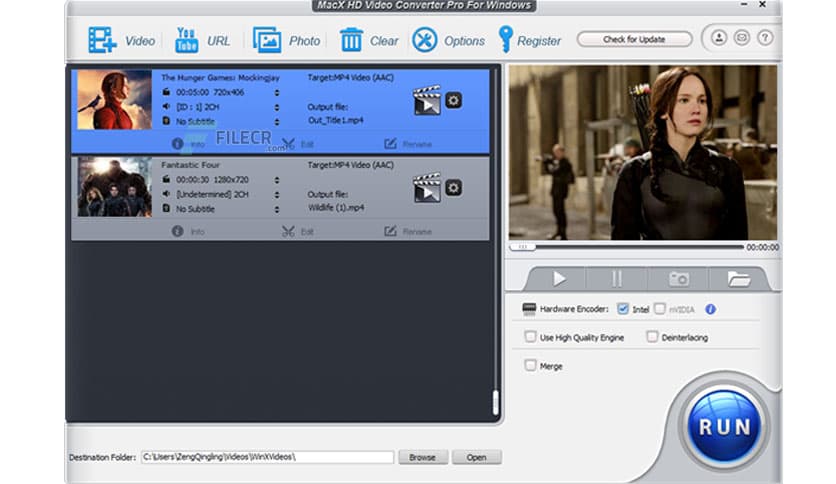Click the Hardware Encoder chip icon
This screenshot has height=484, width=836.
point(529,309)
